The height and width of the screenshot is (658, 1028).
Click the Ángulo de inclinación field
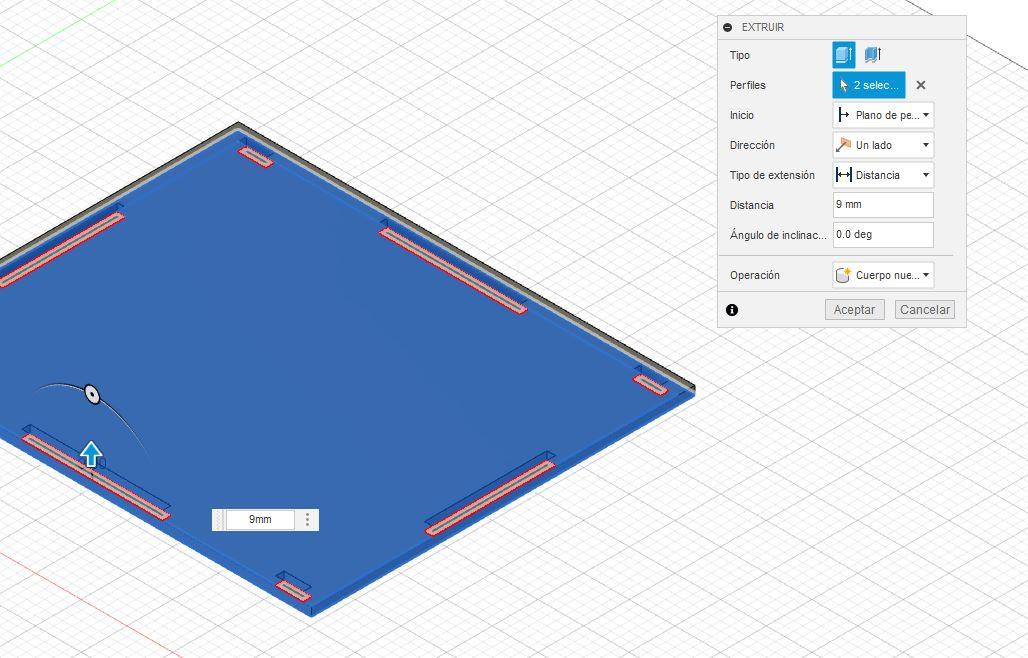coord(883,235)
